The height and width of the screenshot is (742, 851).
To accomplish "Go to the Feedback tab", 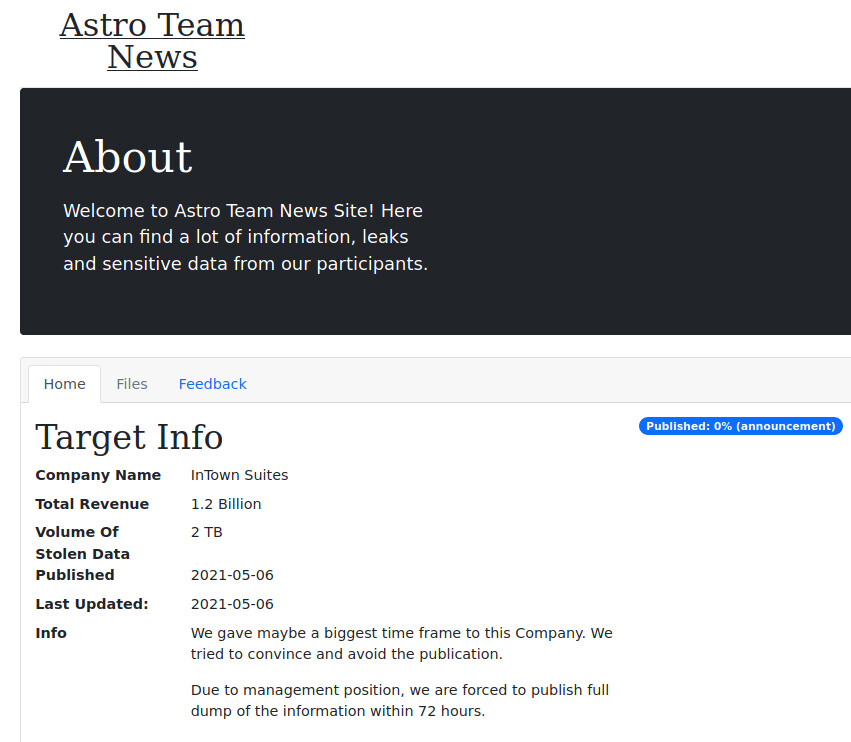I will (x=213, y=384).
